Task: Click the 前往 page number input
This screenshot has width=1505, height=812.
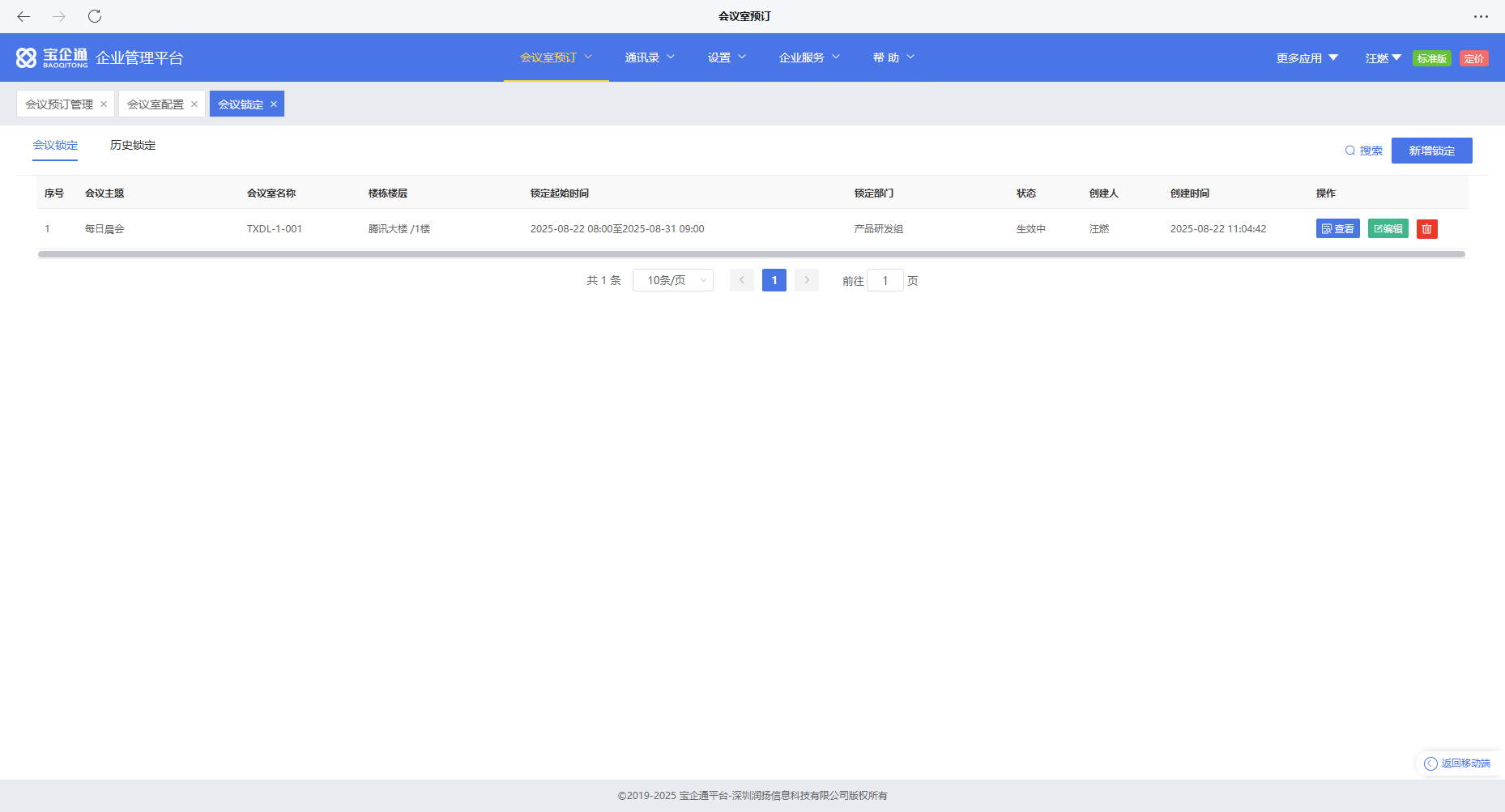Action: click(885, 281)
